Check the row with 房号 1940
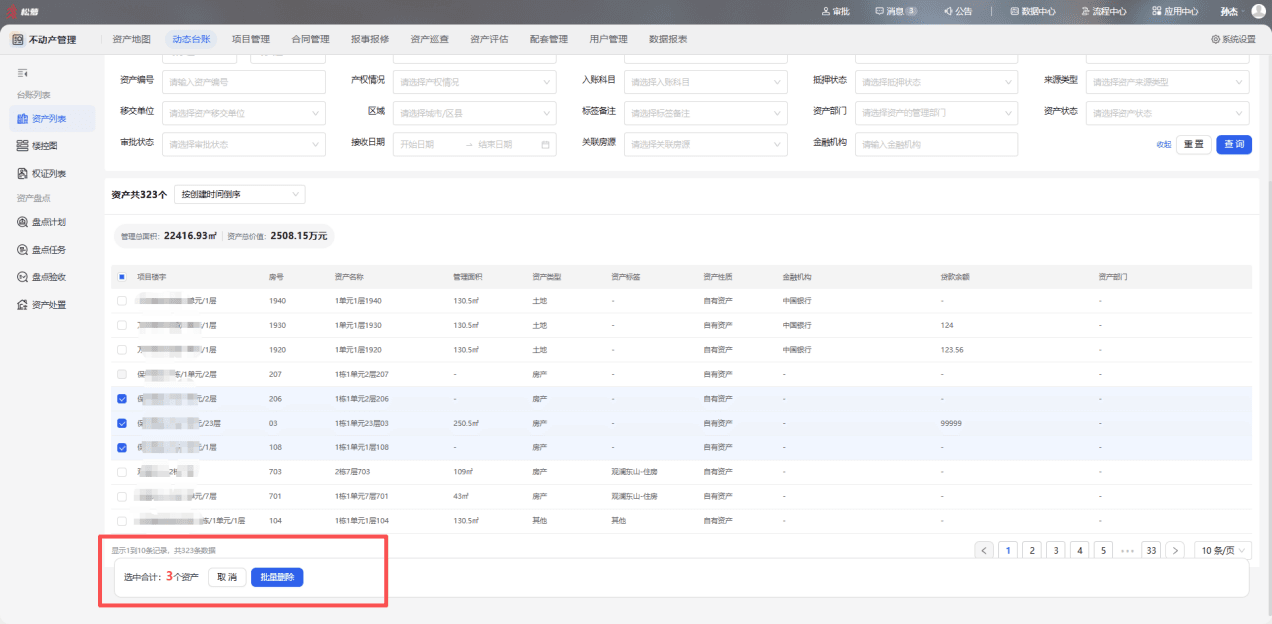The width and height of the screenshot is (1272, 624). click(122, 300)
